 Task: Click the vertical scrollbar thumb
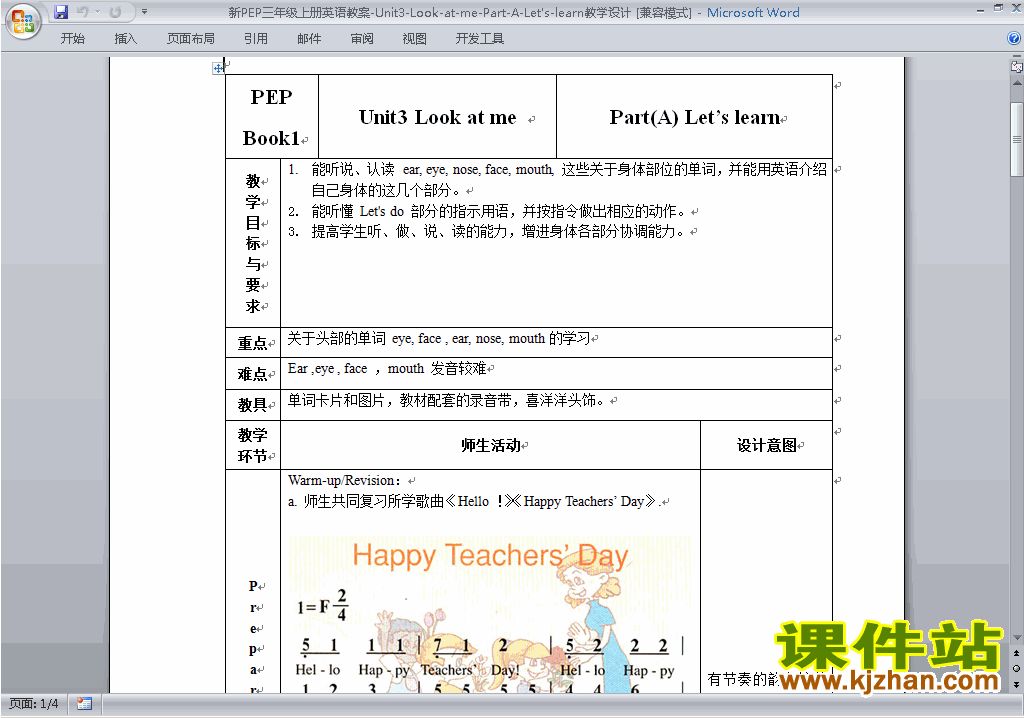pos(1016,139)
